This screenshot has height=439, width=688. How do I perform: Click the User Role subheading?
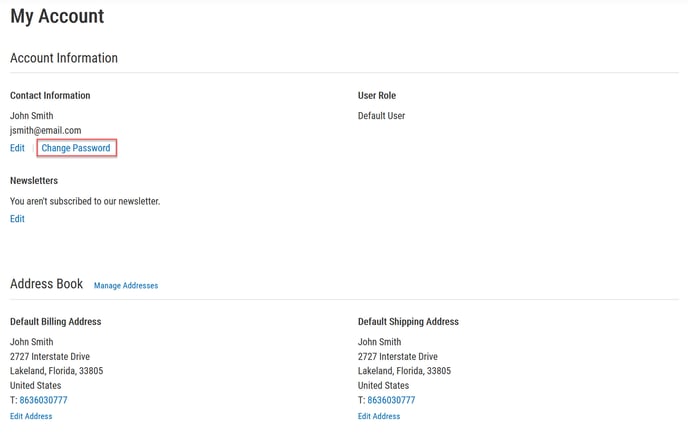click(x=377, y=96)
